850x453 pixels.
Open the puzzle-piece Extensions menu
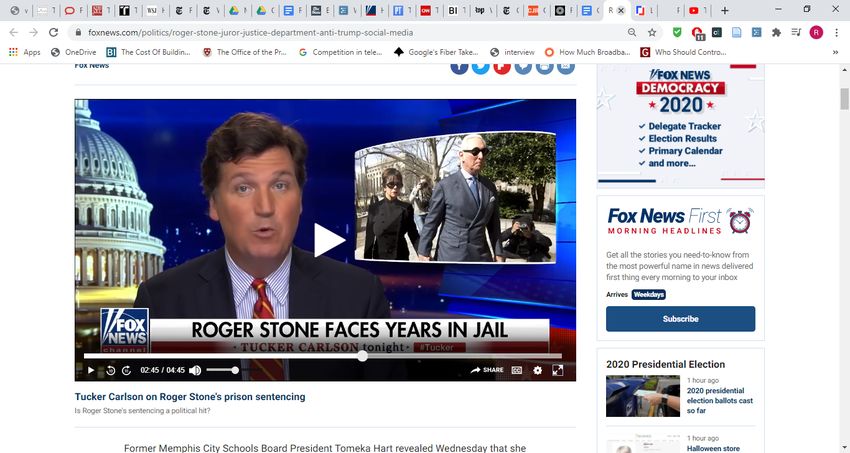pos(776,33)
